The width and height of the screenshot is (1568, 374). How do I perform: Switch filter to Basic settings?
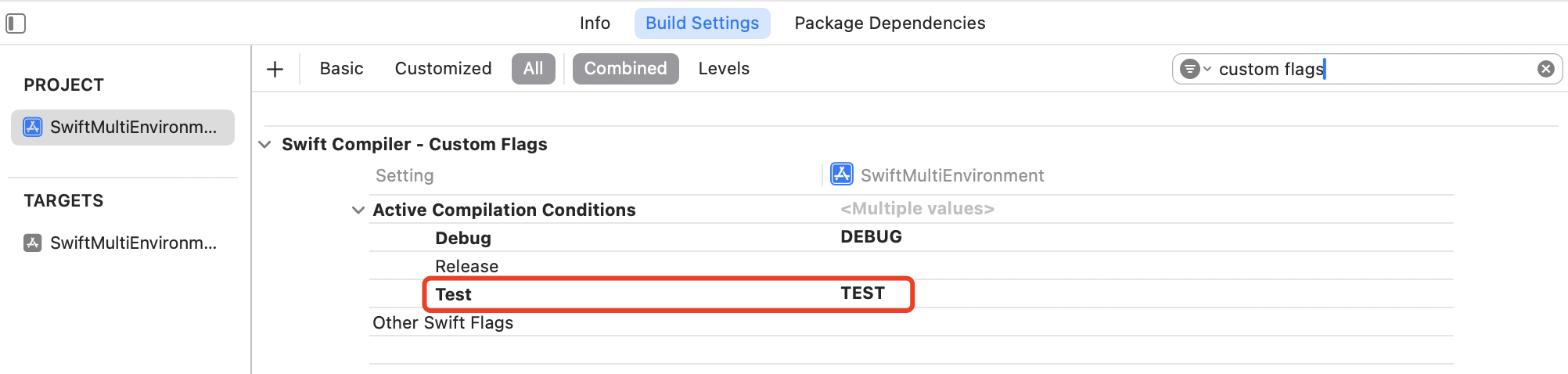[x=341, y=69]
